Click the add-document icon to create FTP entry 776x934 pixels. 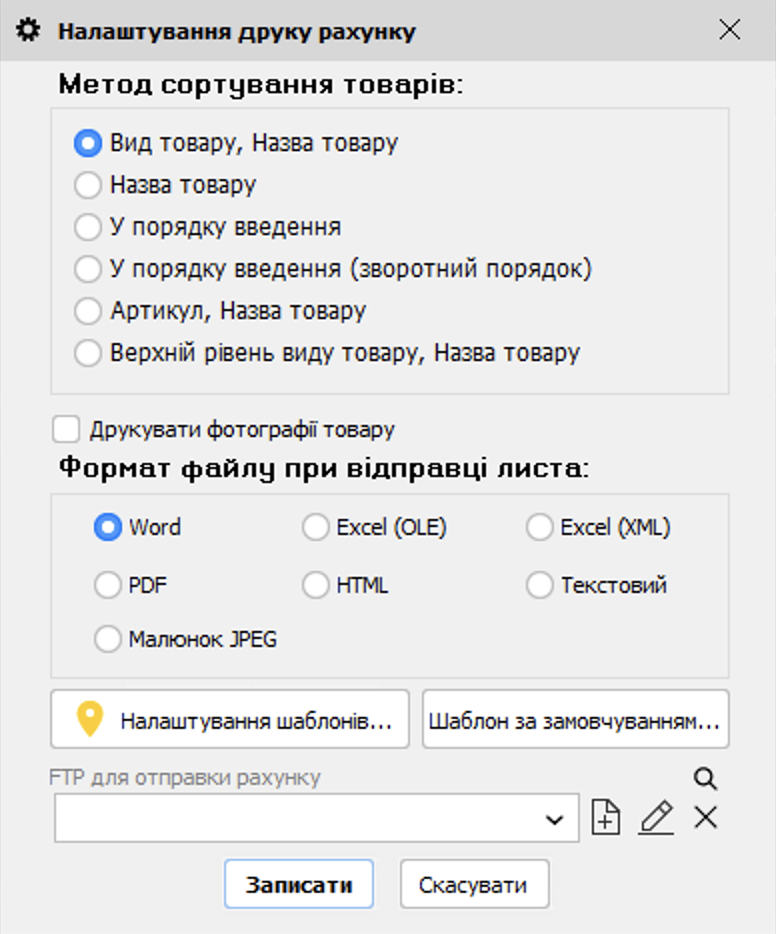(x=606, y=817)
